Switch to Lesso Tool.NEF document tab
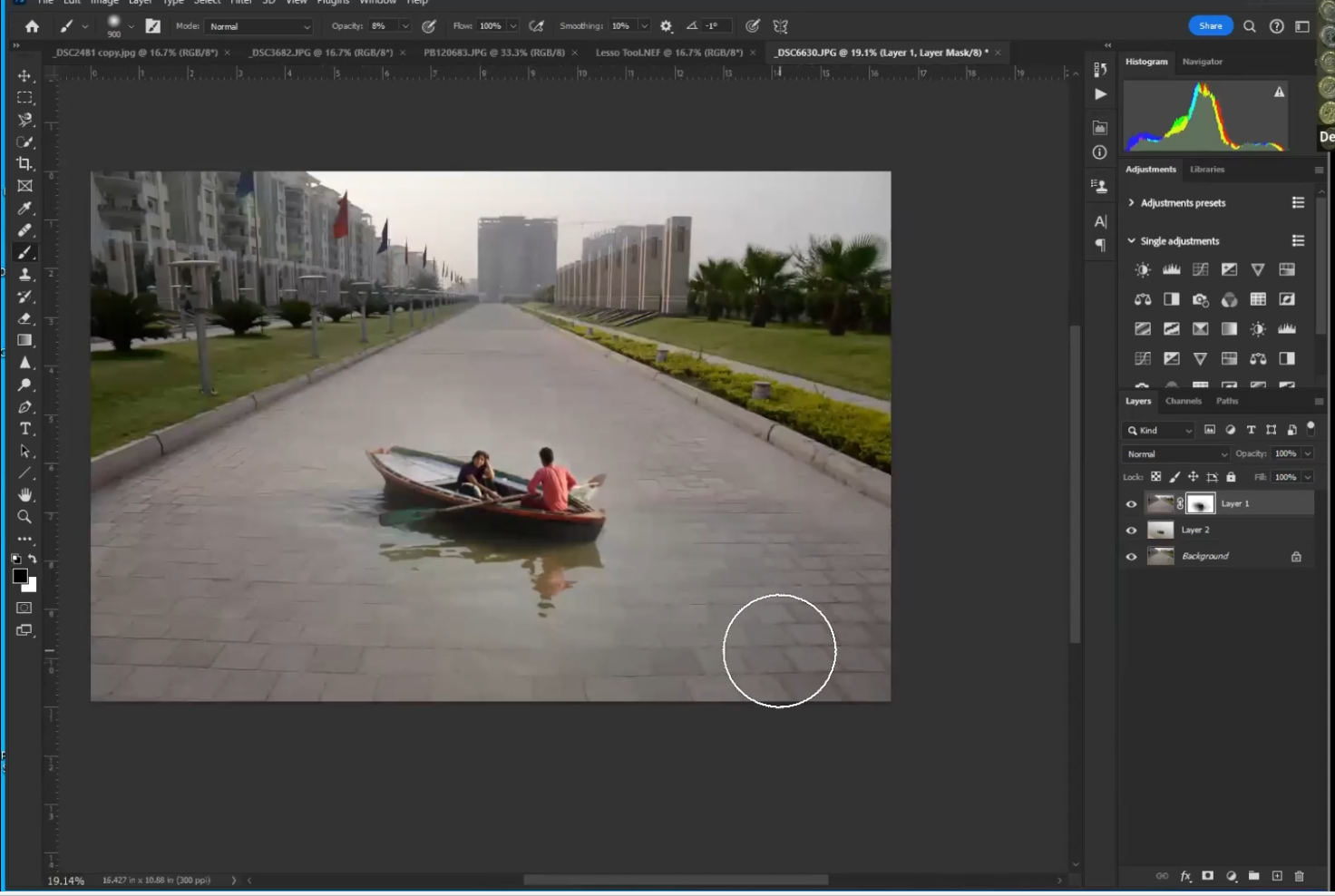The image size is (1335, 896). tap(668, 53)
